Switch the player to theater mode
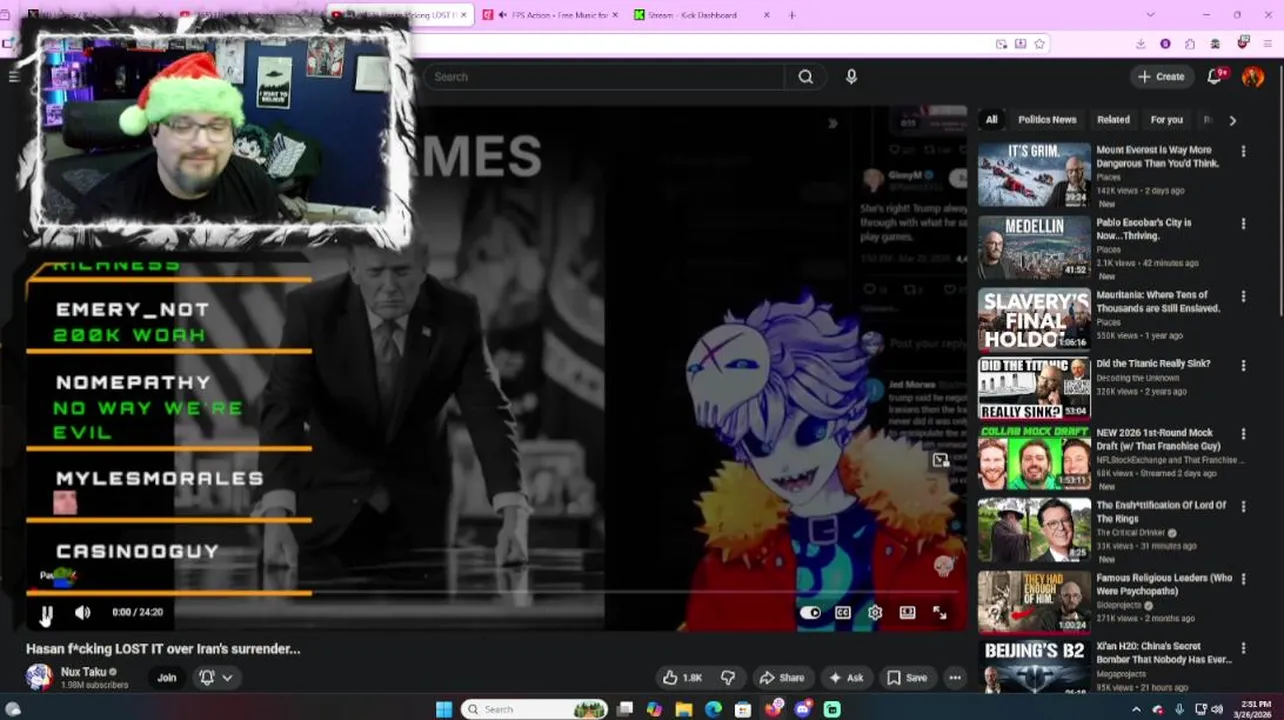 pos(907,613)
